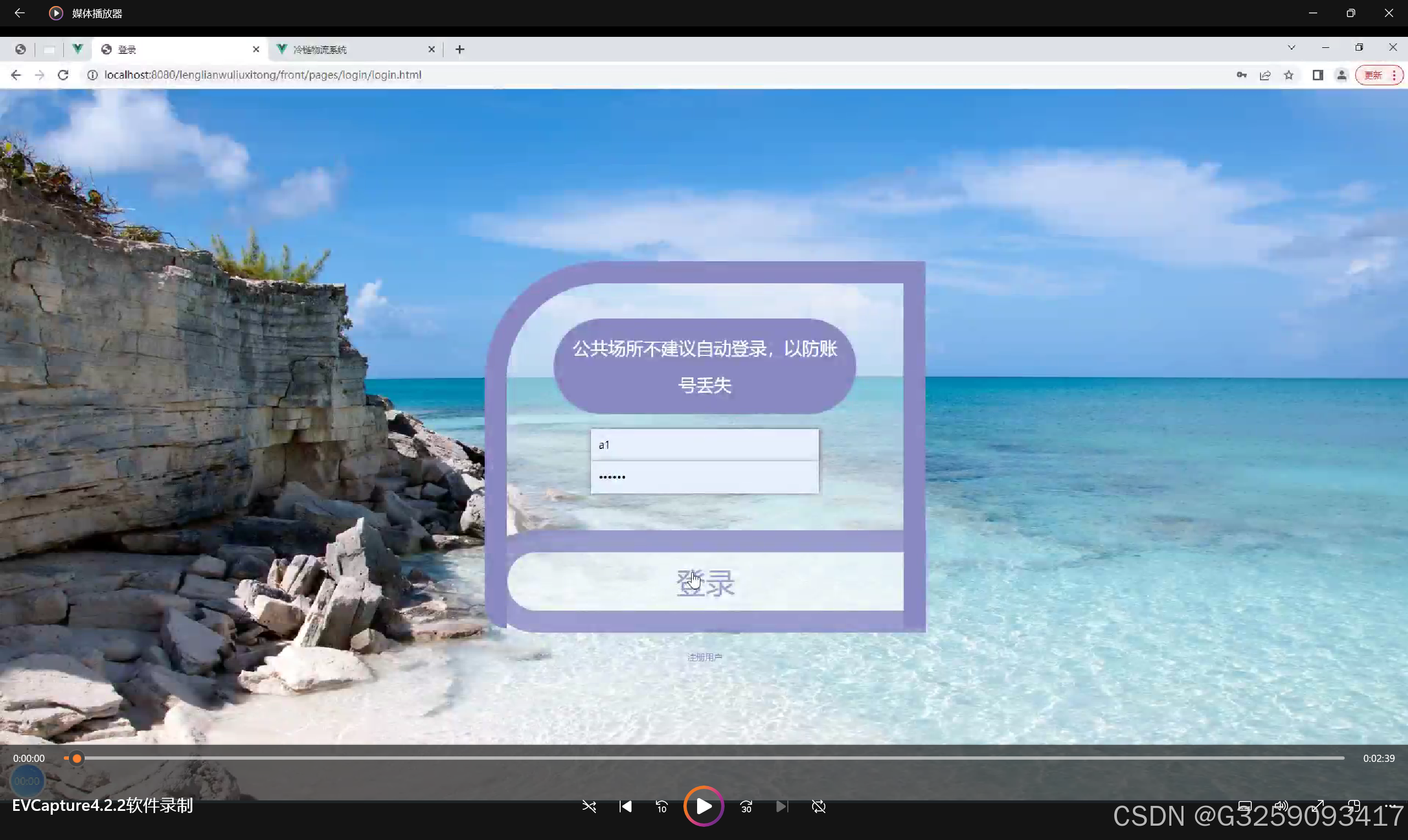Restore the inner browser window
1408x840 pixels.
[1360, 47]
